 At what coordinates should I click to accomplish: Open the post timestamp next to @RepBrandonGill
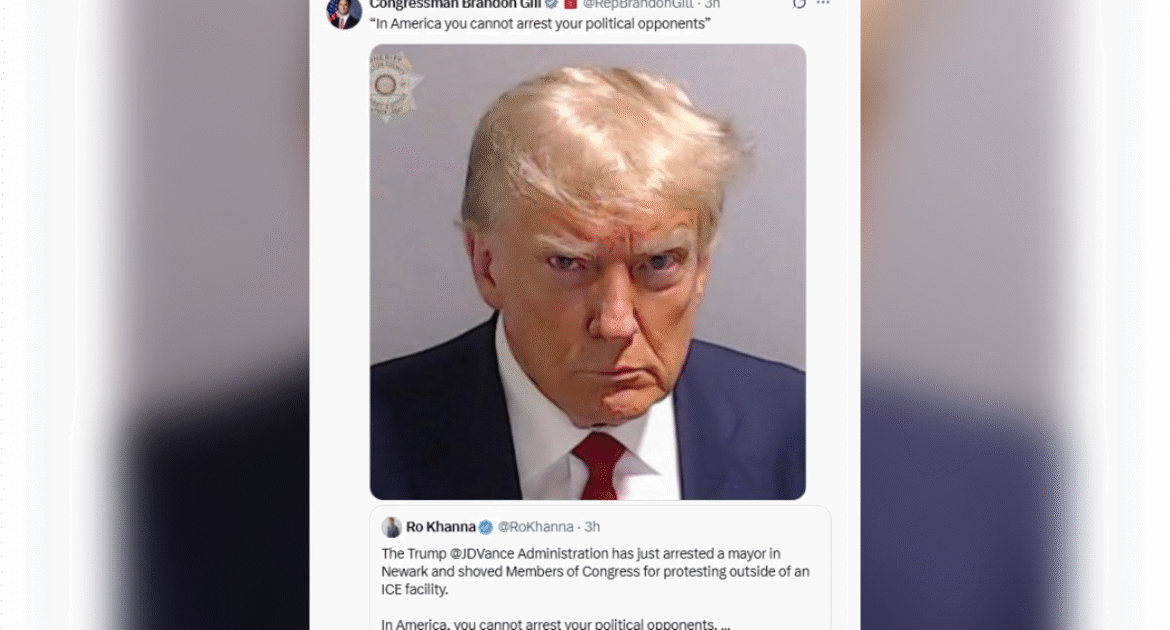(x=713, y=4)
